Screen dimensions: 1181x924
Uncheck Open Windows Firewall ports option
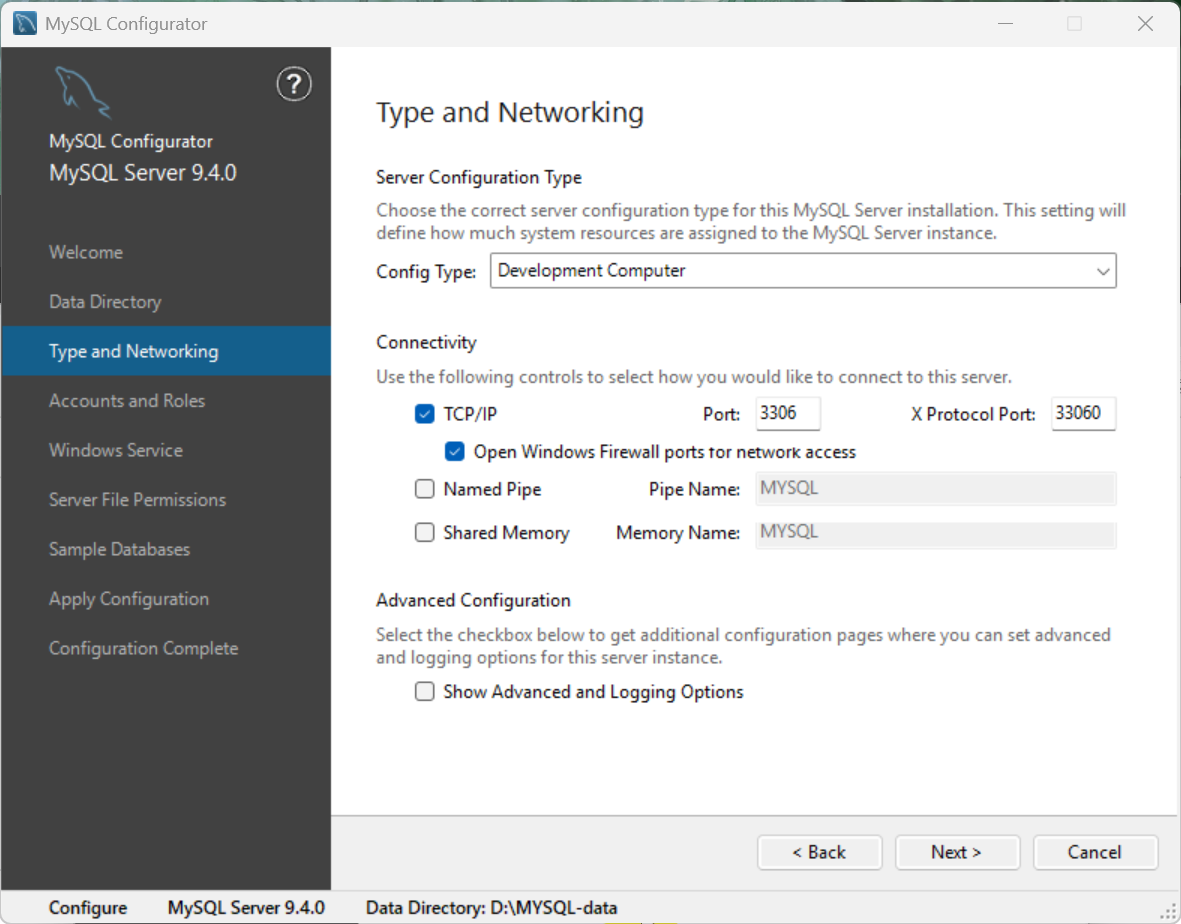455,451
